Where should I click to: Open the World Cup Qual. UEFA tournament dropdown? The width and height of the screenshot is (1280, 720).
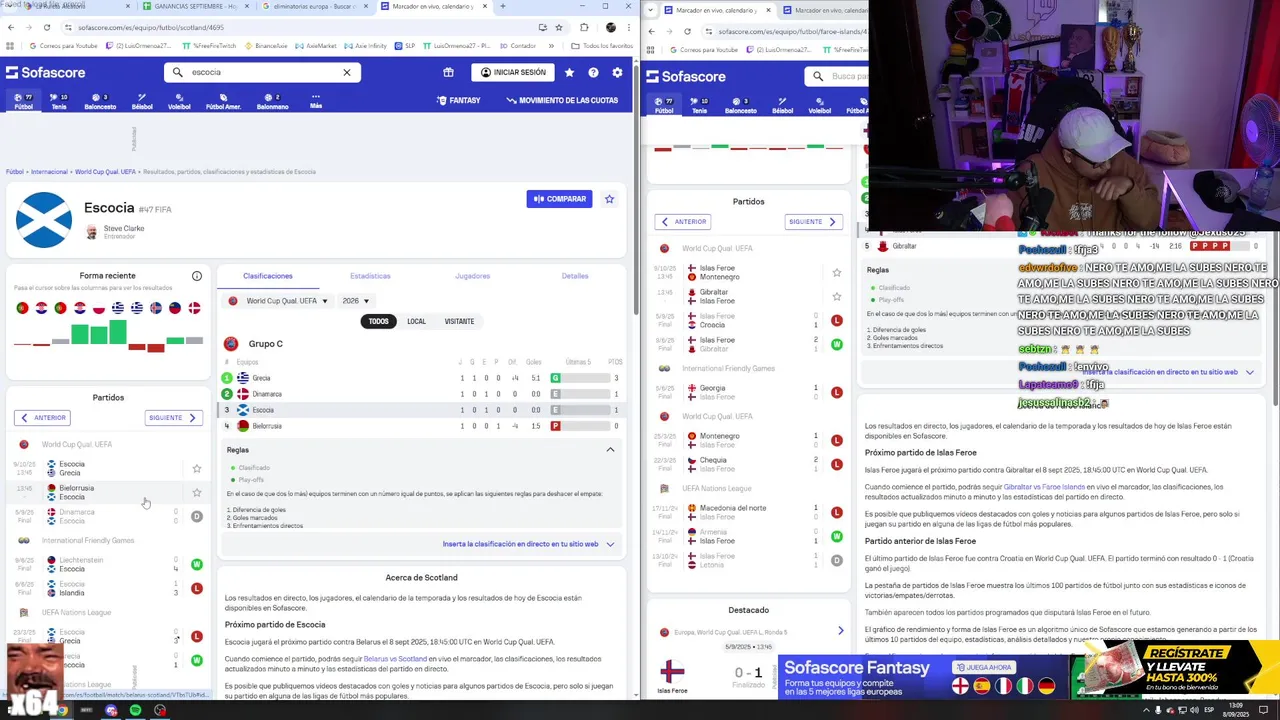tap(279, 301)
